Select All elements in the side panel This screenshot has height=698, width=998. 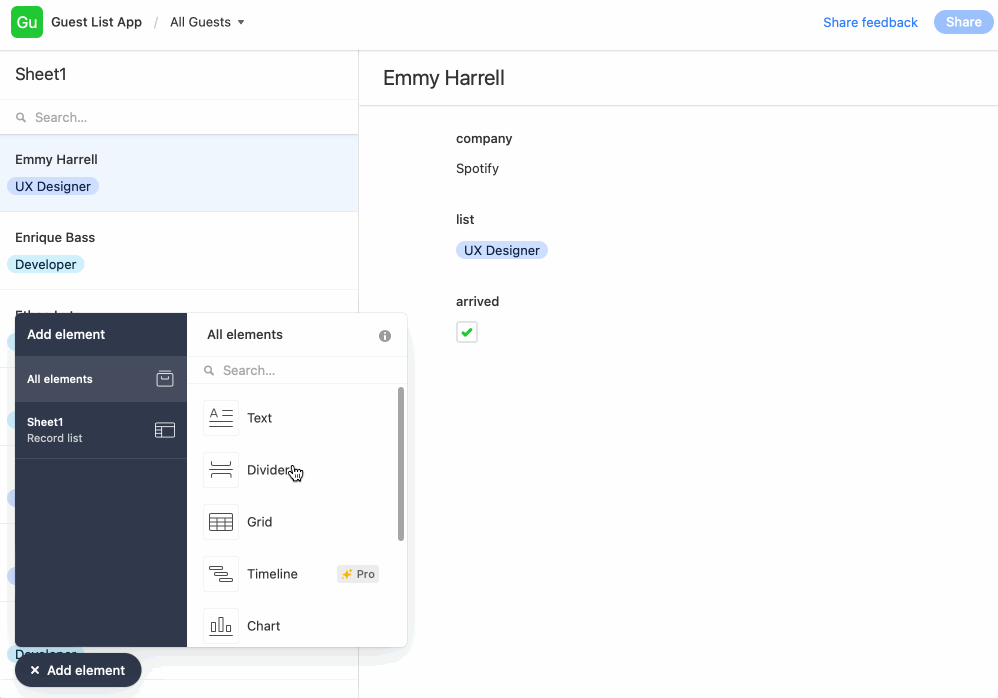(60, 379)
